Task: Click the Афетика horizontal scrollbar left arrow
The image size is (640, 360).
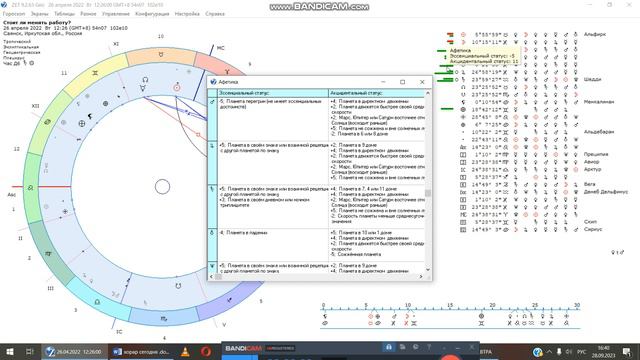Action: click(211, 277)
